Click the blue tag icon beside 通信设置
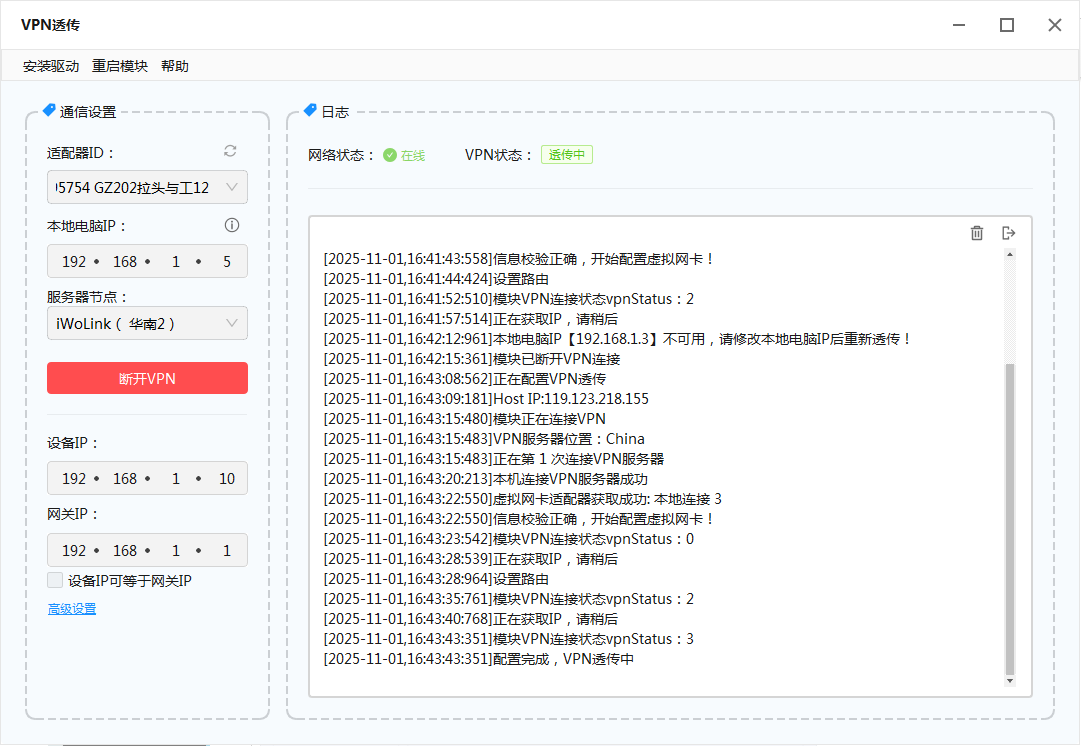Viewport: 1081px width, 746px height. click(x=49, y=111)
